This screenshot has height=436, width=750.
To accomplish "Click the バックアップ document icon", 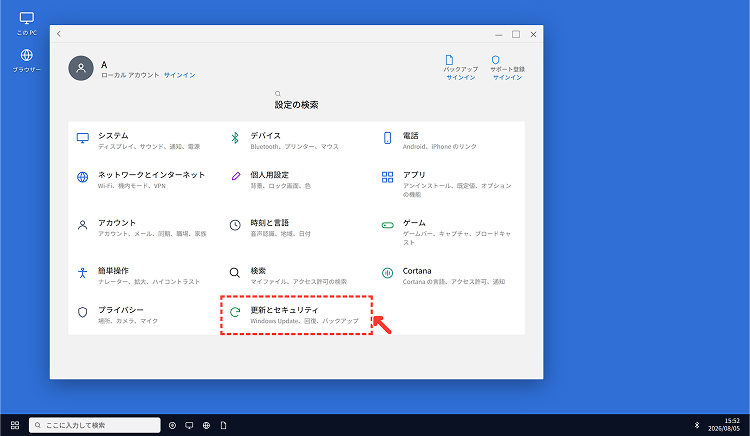I will (x=449, y=60).
